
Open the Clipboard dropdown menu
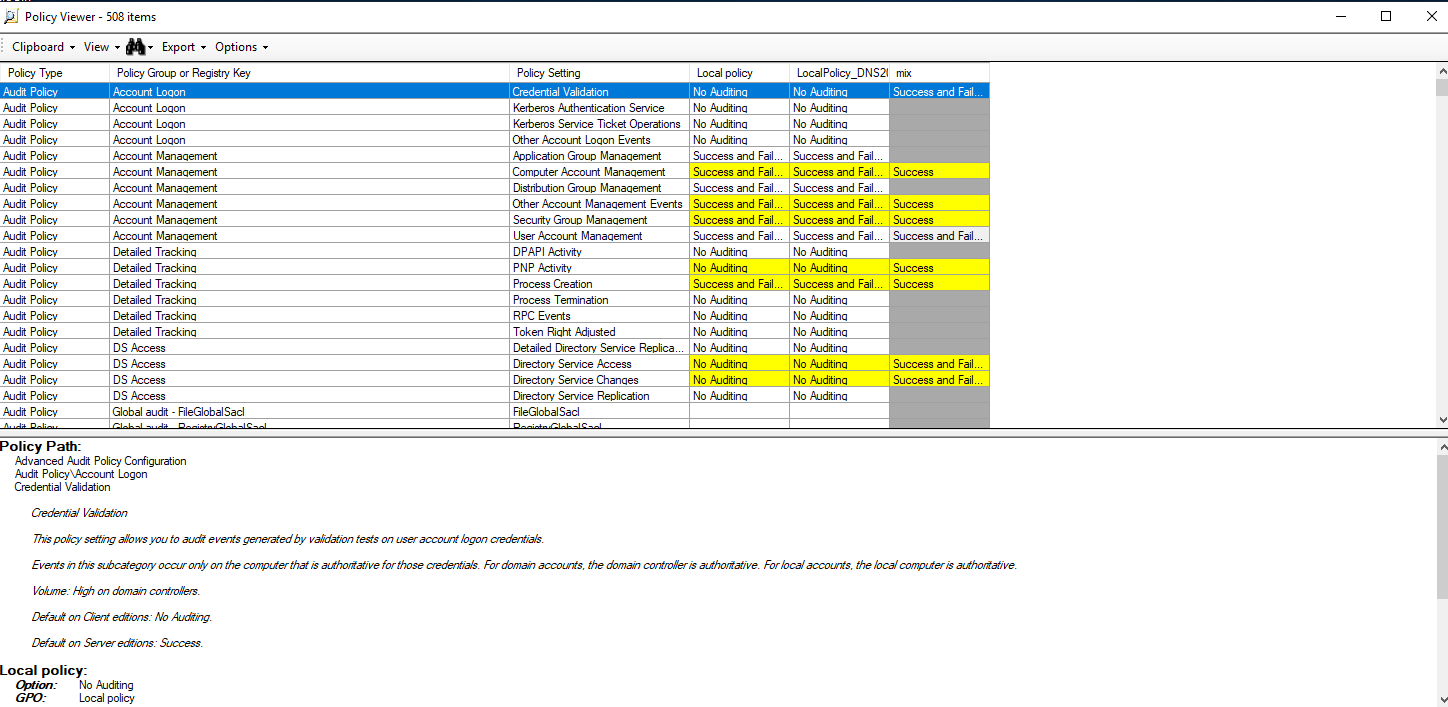click(43, 47)
